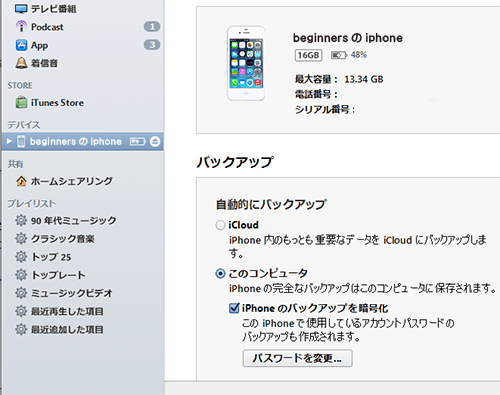
Task: Open the テレビ番組 library icon
Action: (21, 9)
